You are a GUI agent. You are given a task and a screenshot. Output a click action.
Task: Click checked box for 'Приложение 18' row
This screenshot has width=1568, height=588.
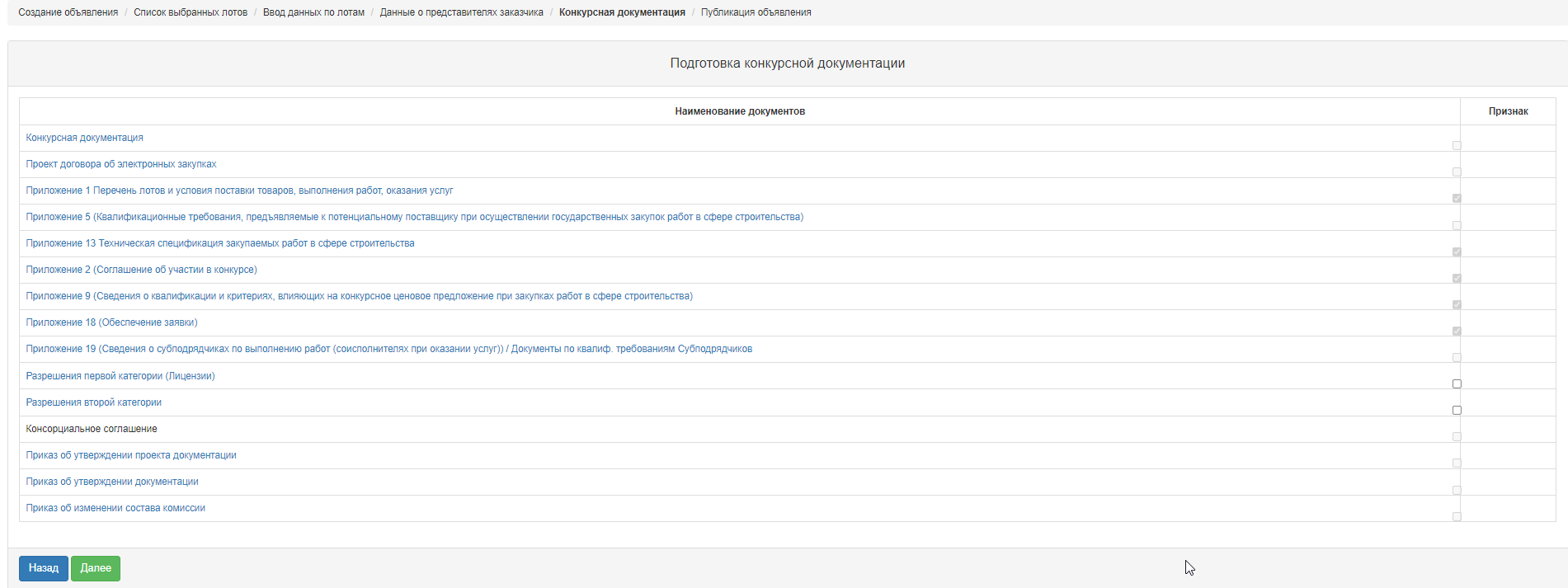[x=1457, y=331]
